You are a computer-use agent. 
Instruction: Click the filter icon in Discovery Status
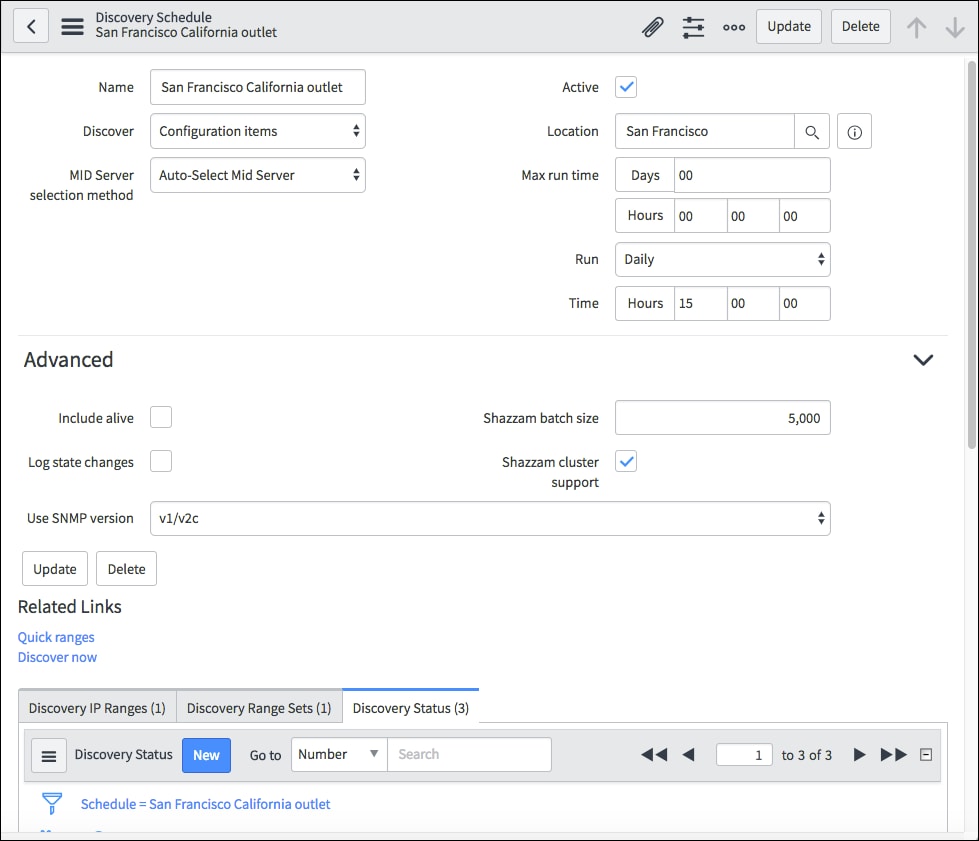point(51,803)
